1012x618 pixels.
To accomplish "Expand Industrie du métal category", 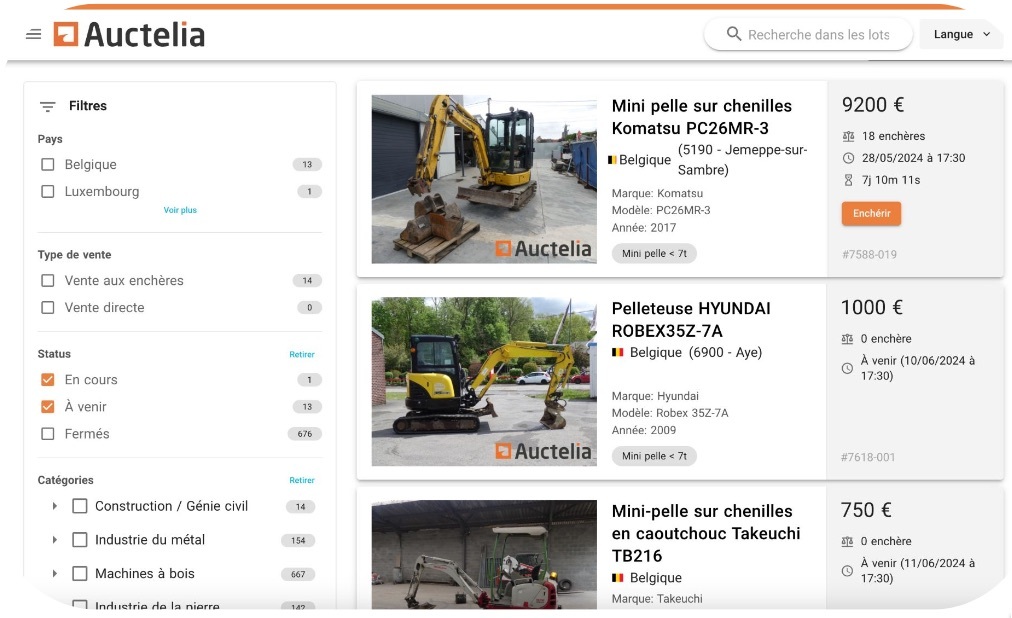I will point(55,540).
